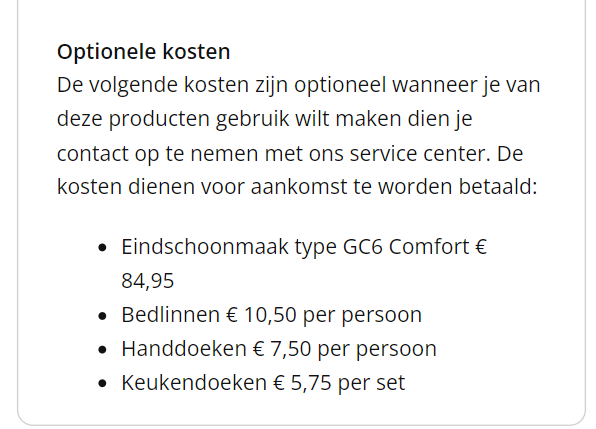596x429 pixels.
Task: Click the word 'optioneel' in first line
Action: [x=340, y=85]
